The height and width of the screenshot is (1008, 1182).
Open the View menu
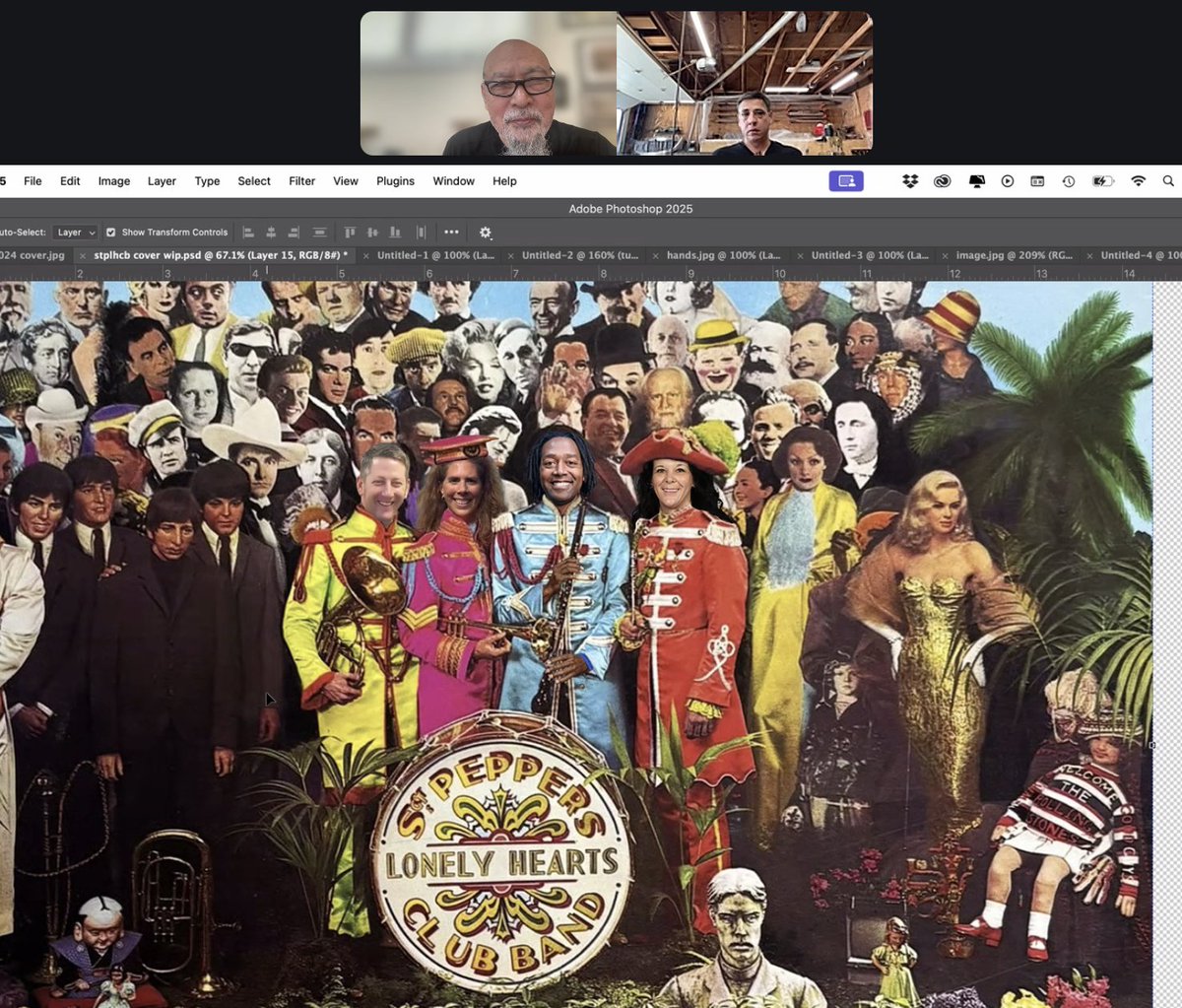[x=346, y=181]
